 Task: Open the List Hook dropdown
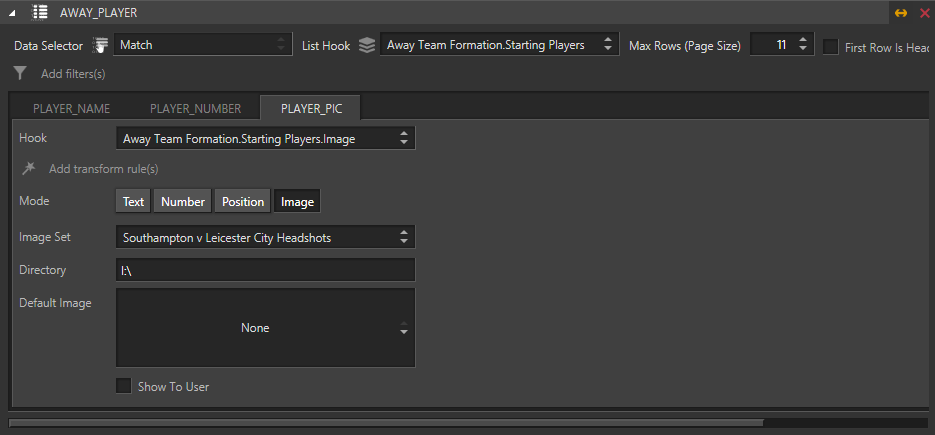499,44
